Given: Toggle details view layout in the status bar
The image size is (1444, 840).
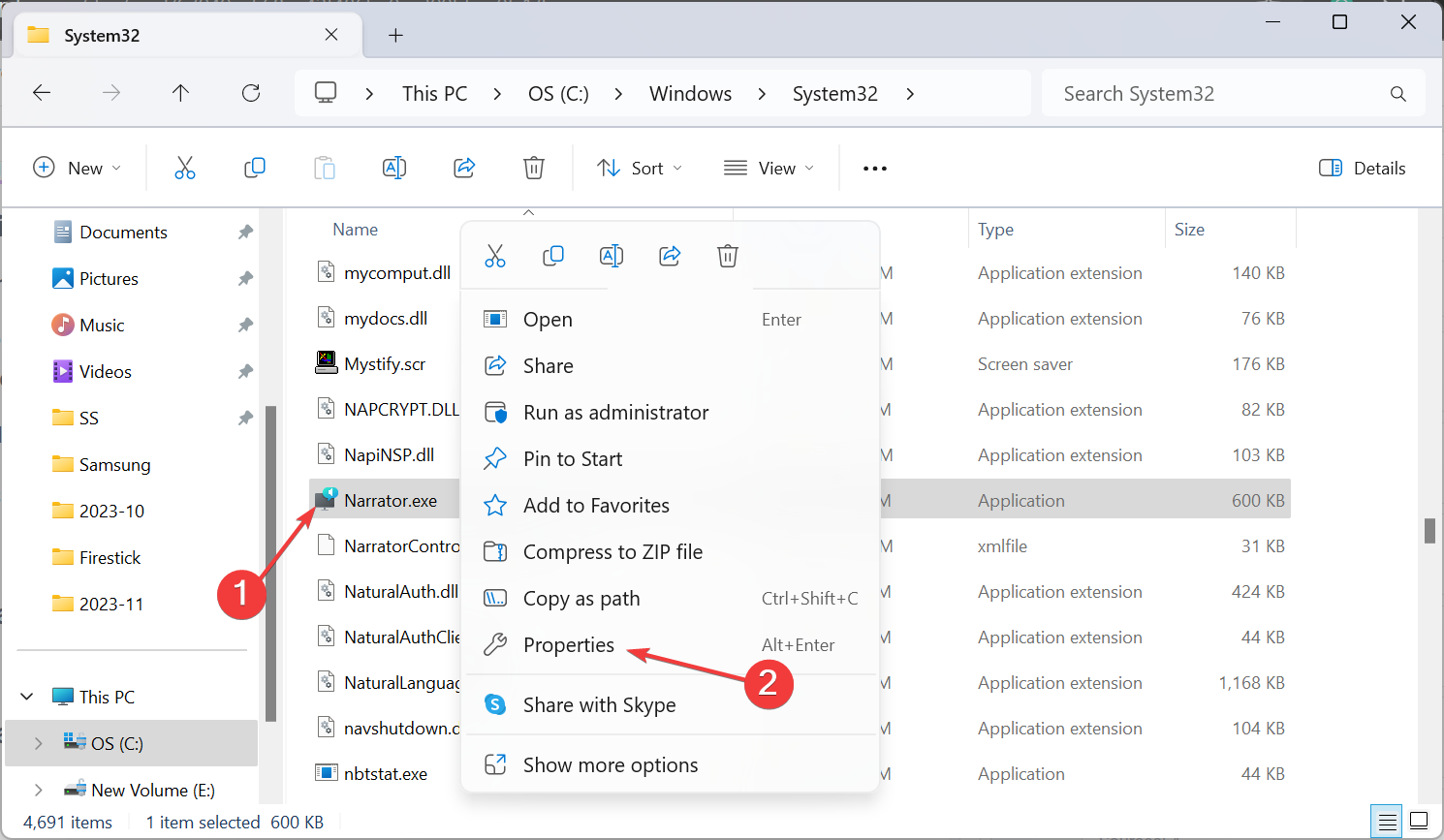Looking at the screenshot, I should pyautogui.click(x=1386, y=821).
